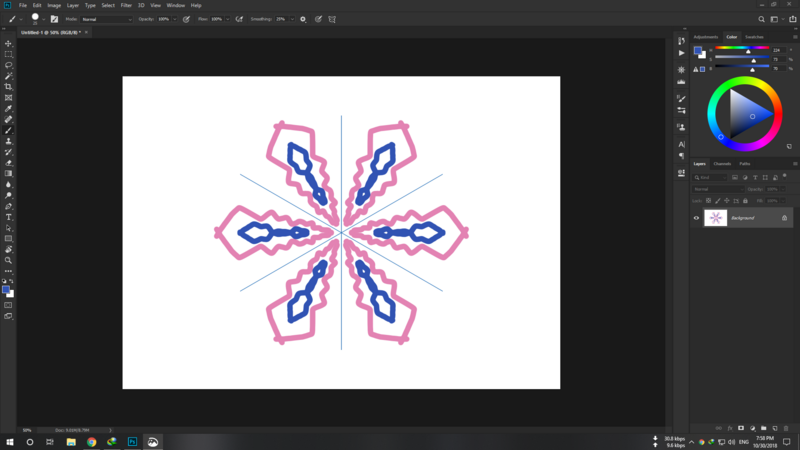Open the symmetry paint butterfly options
The height and width of the screenshot is (450, 800).
coord(332,19)
